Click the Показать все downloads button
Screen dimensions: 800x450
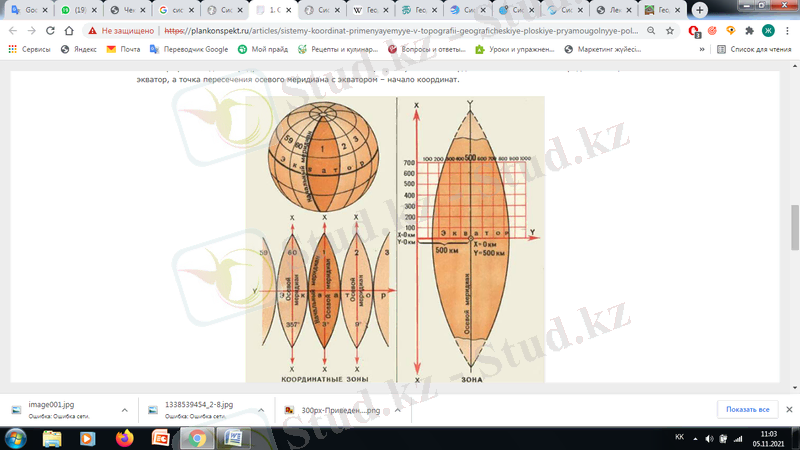(x=747, y=410)
